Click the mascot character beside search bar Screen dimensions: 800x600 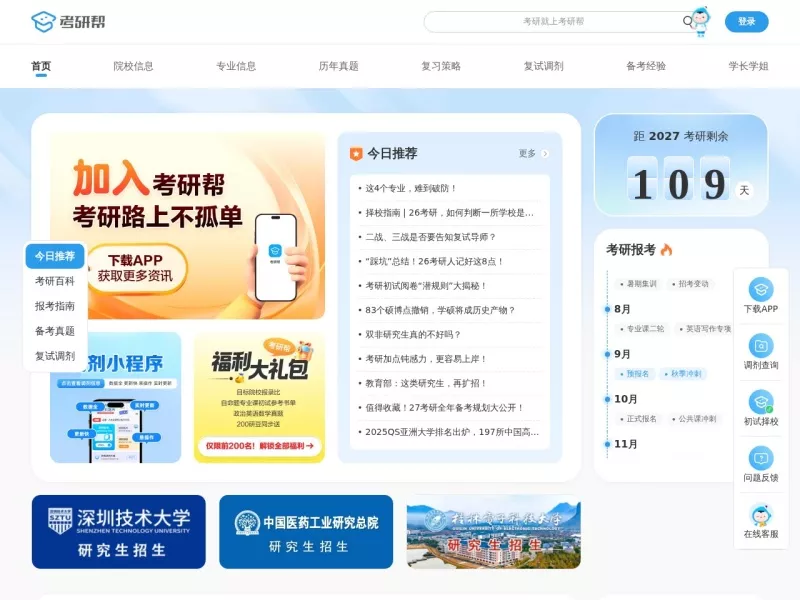702,21
